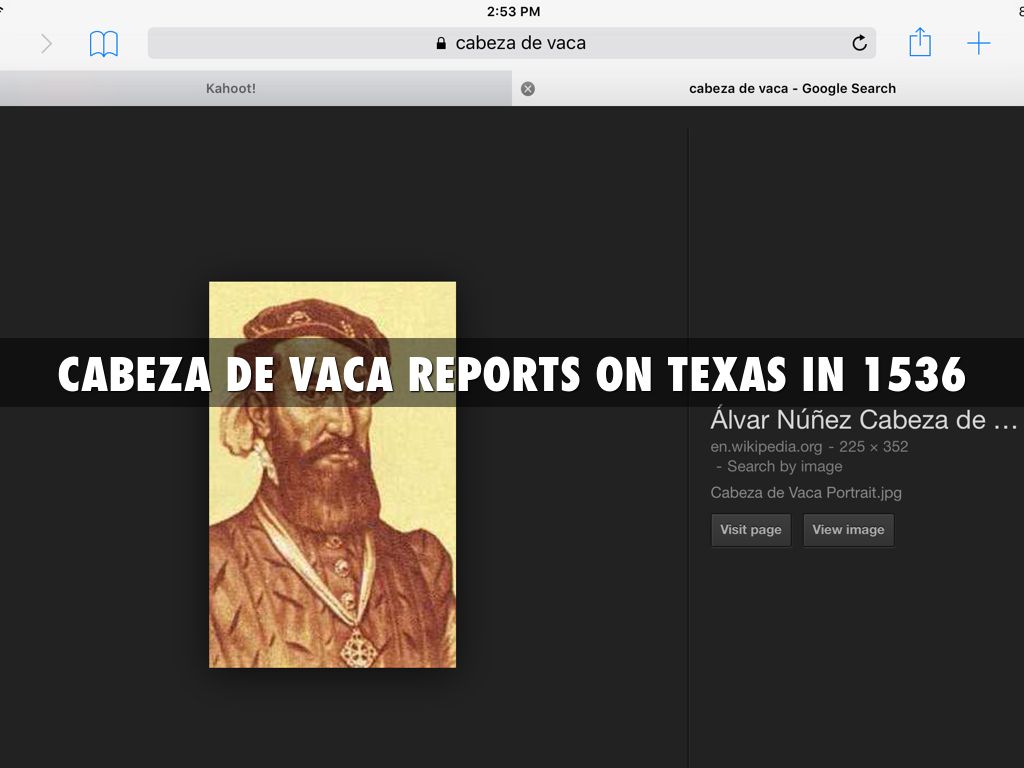Click the address bar showing cabeza de vaca
Viewport: 1024px width, 768px height.
tap(520, 43)
